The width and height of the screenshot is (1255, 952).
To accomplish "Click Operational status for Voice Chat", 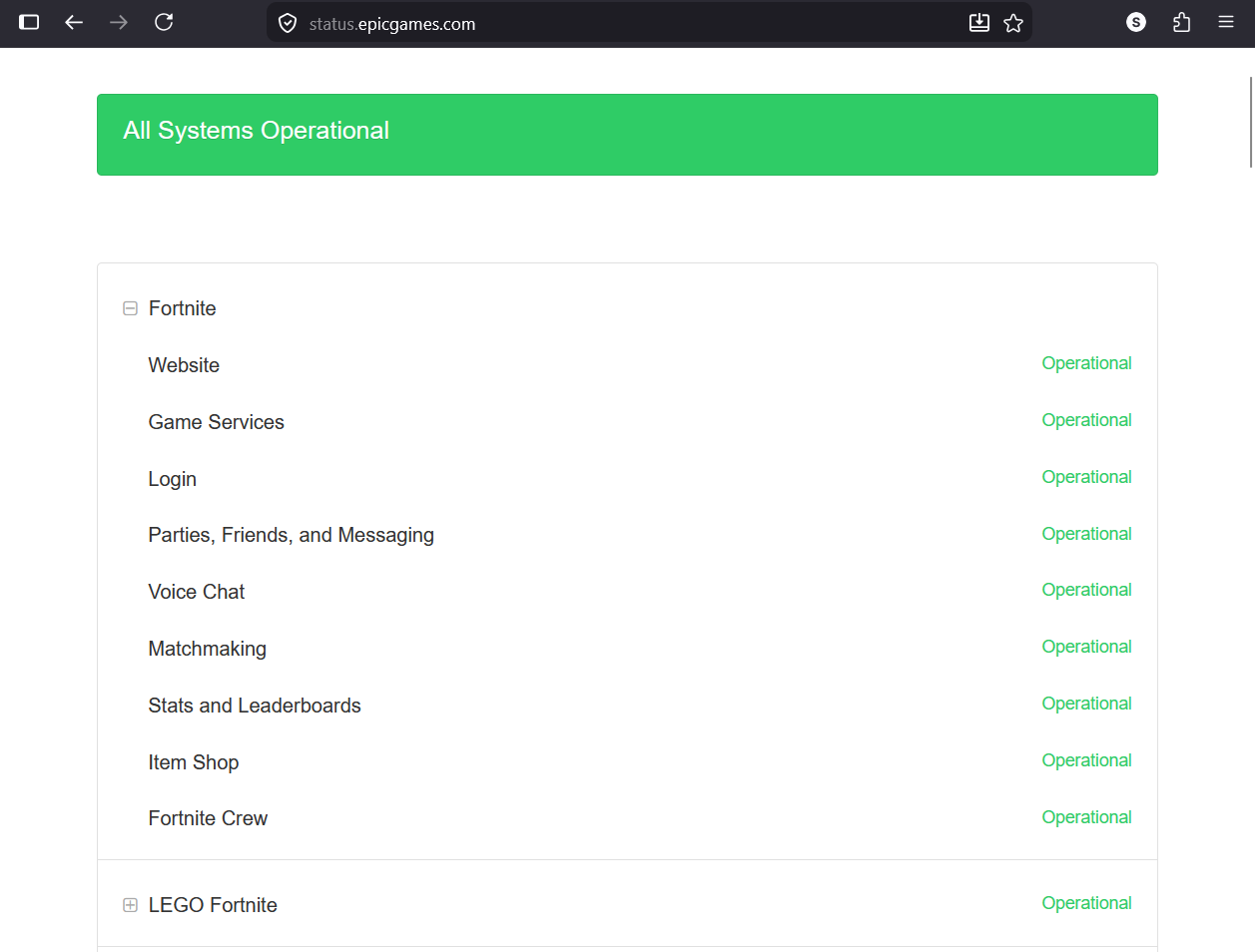I will (1086, 590).
